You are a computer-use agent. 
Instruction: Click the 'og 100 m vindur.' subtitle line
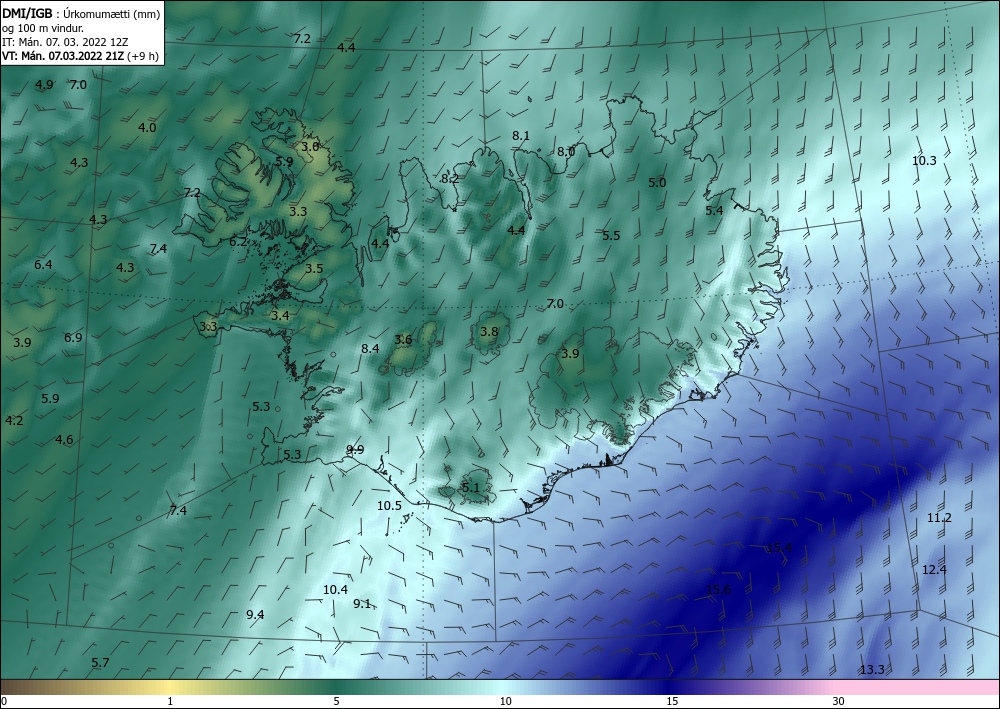click(x=43, y=28)
